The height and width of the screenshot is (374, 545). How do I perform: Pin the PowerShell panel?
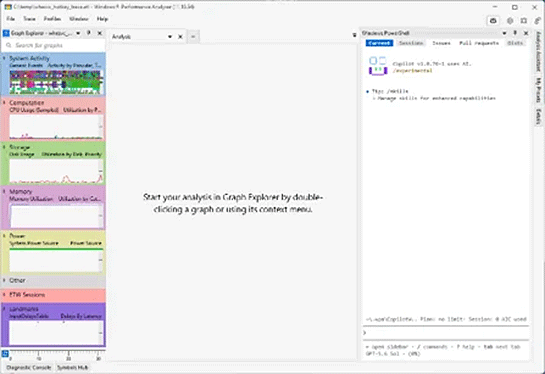point(515,33)
